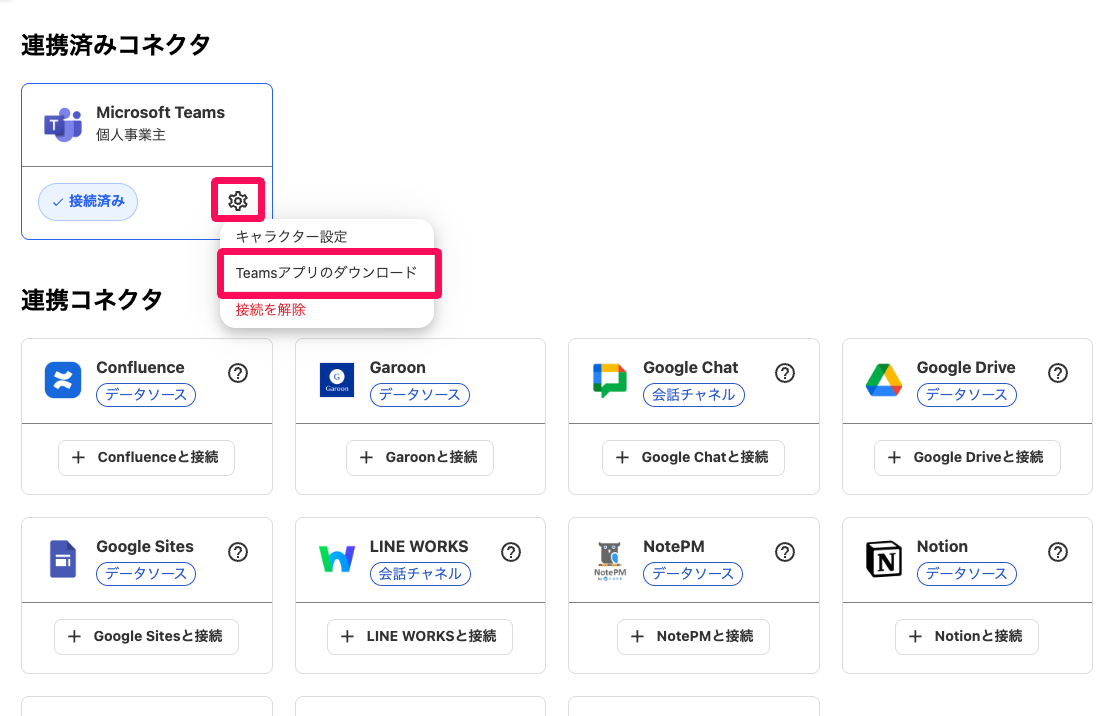
Task: Click the Garoon connector name
Action: coord(398,368)
